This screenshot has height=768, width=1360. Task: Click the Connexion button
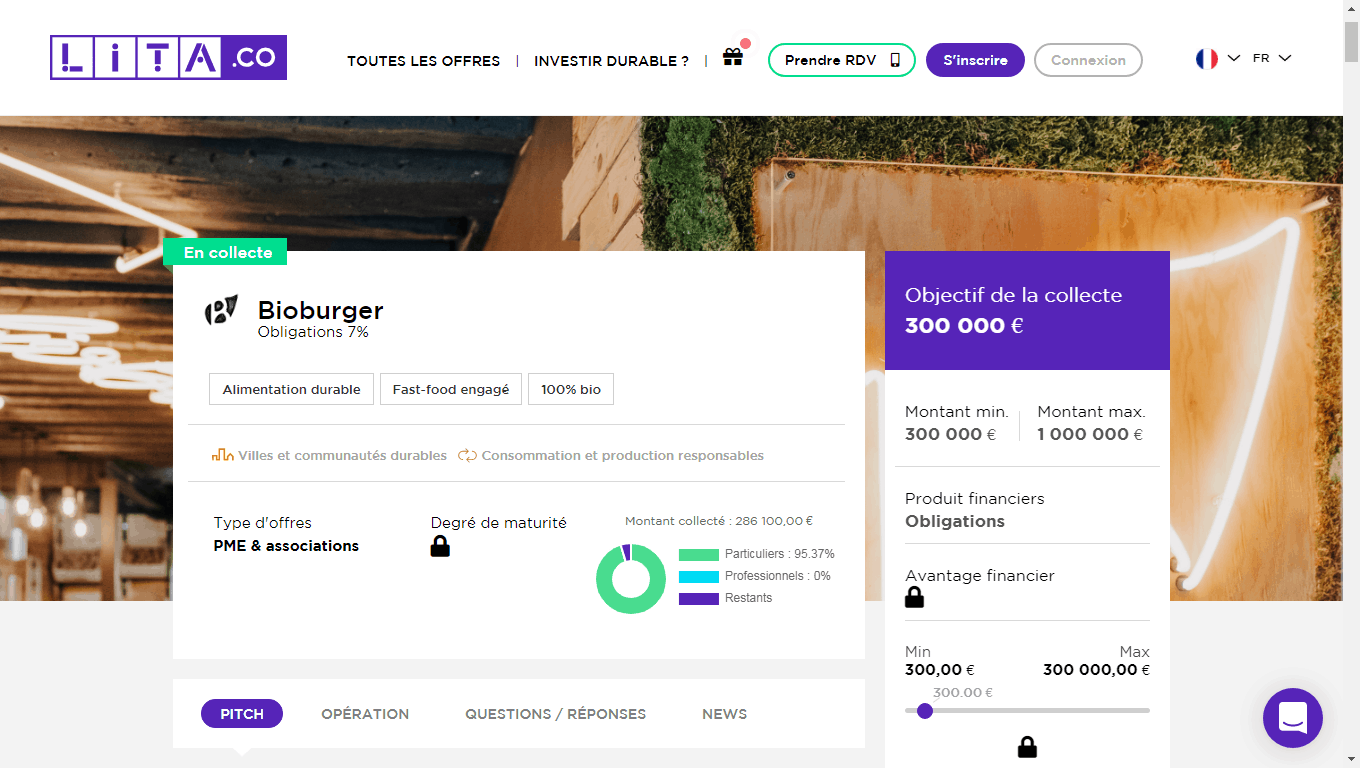point(1088,60)
